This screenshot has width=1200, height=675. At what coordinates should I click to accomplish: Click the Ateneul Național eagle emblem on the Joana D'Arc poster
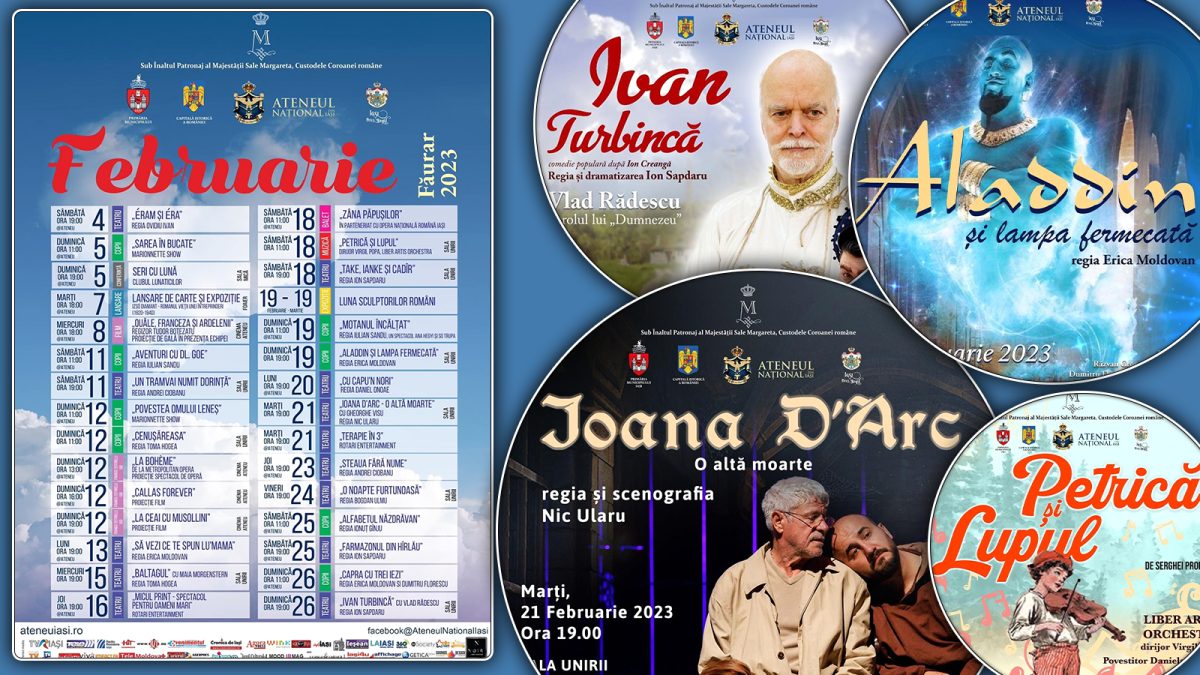(737, 364)
